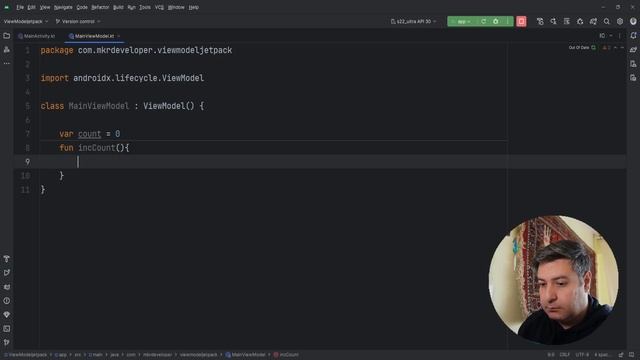Open Gradle panel on right sidebar
This screenshot has height=360, width=640.
633,50
